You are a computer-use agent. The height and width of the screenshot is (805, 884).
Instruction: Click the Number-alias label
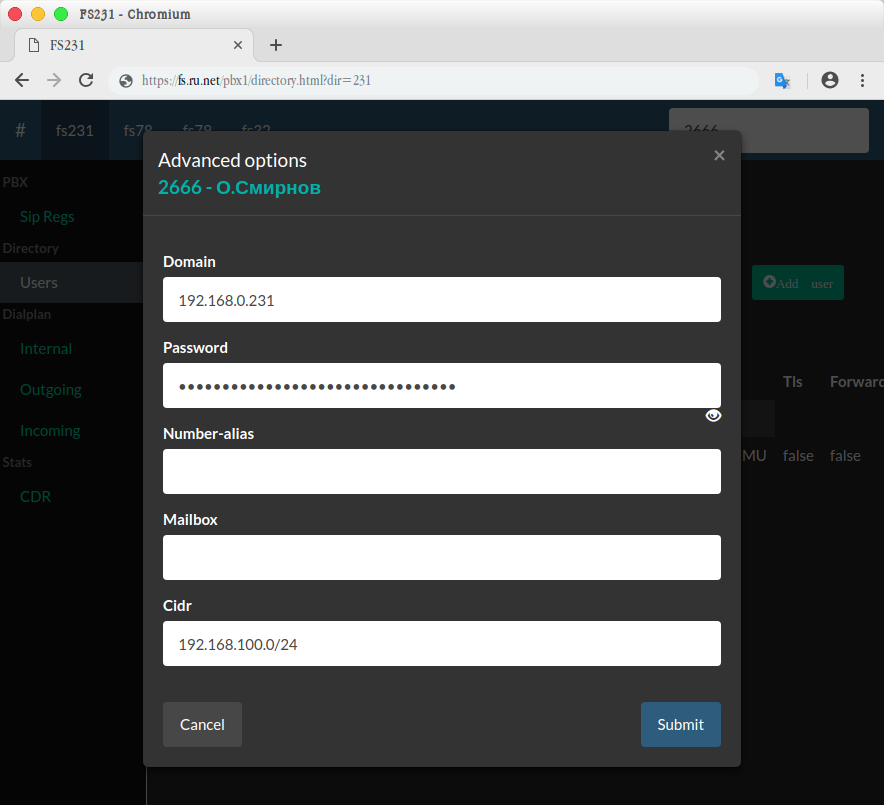tap(209, 434)
